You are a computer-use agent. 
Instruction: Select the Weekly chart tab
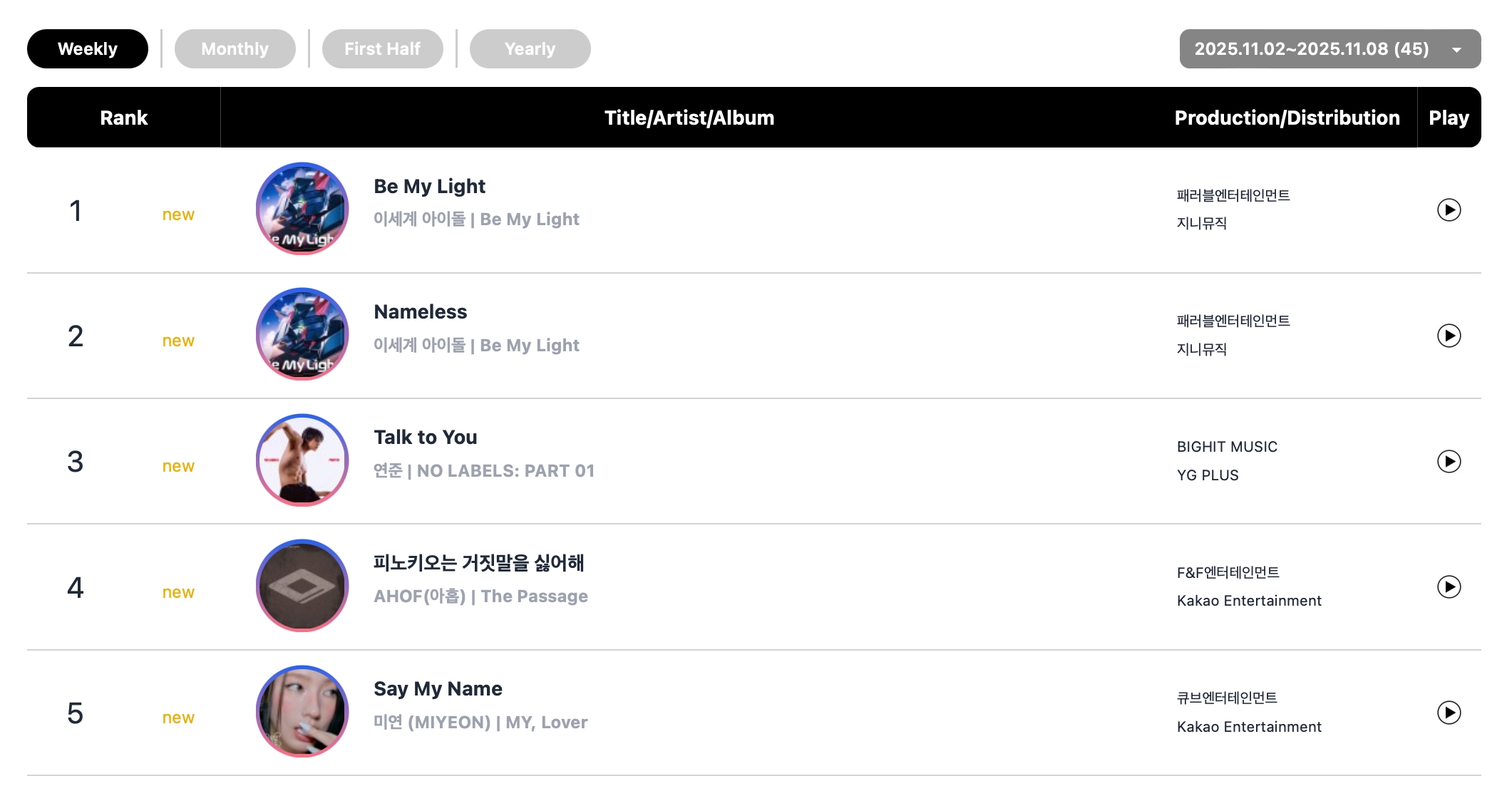[88, 49]
